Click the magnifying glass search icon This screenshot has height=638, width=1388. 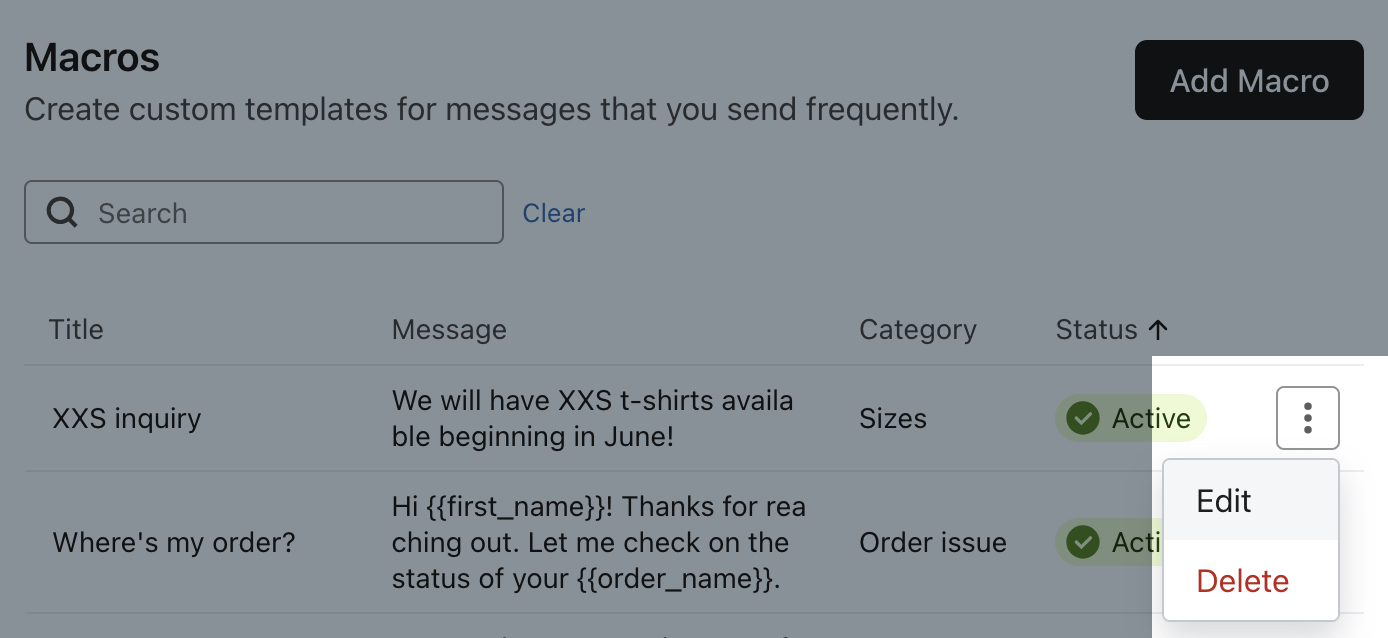pos(62,212)
